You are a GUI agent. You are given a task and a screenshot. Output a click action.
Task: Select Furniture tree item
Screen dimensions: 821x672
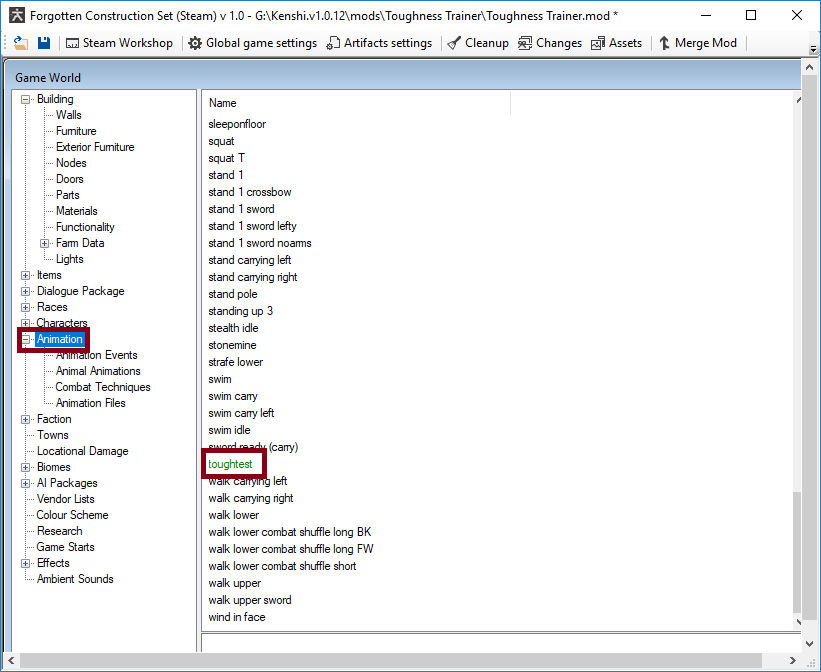pos(76,131)
